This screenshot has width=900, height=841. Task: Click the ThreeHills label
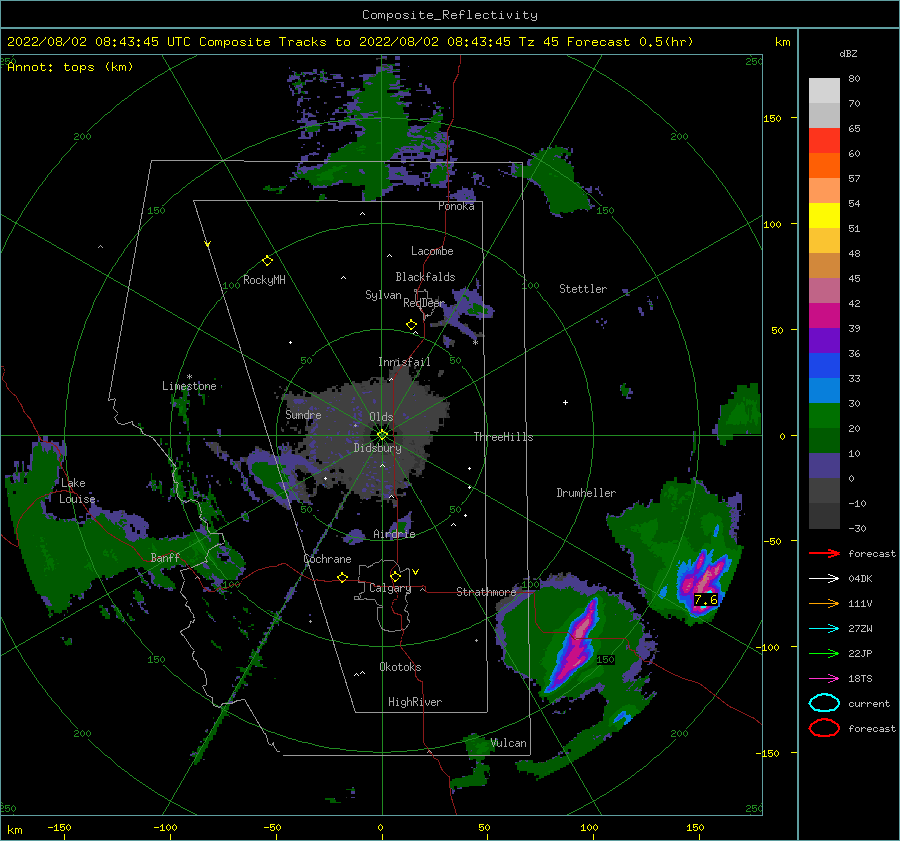click(x=503, y=437)
